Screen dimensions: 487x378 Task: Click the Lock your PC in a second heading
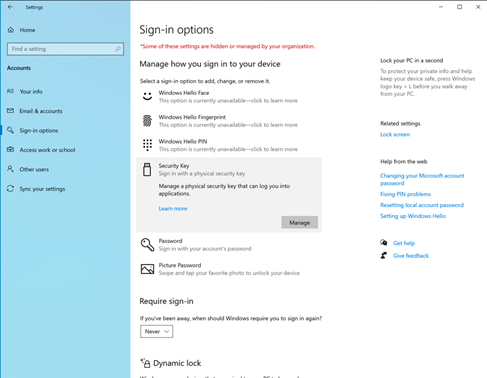(412, 60)
